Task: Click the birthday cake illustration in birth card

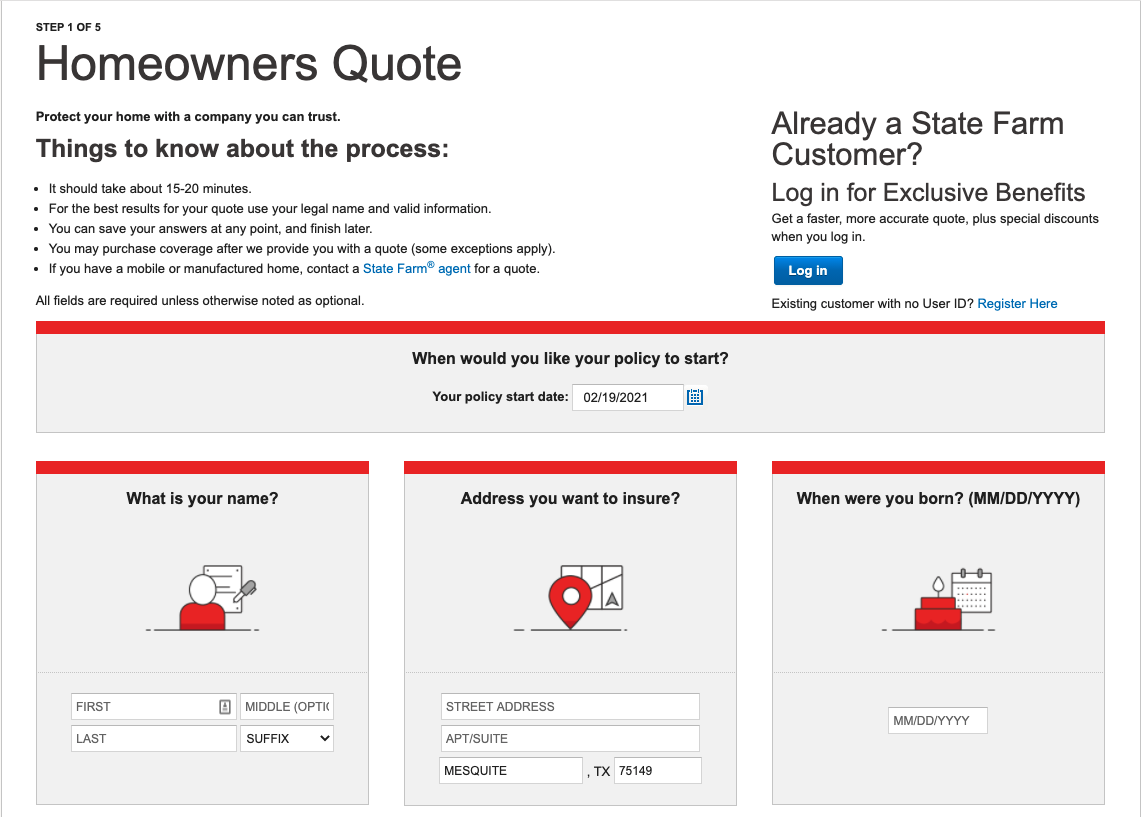Action: (x=937, y=598)
